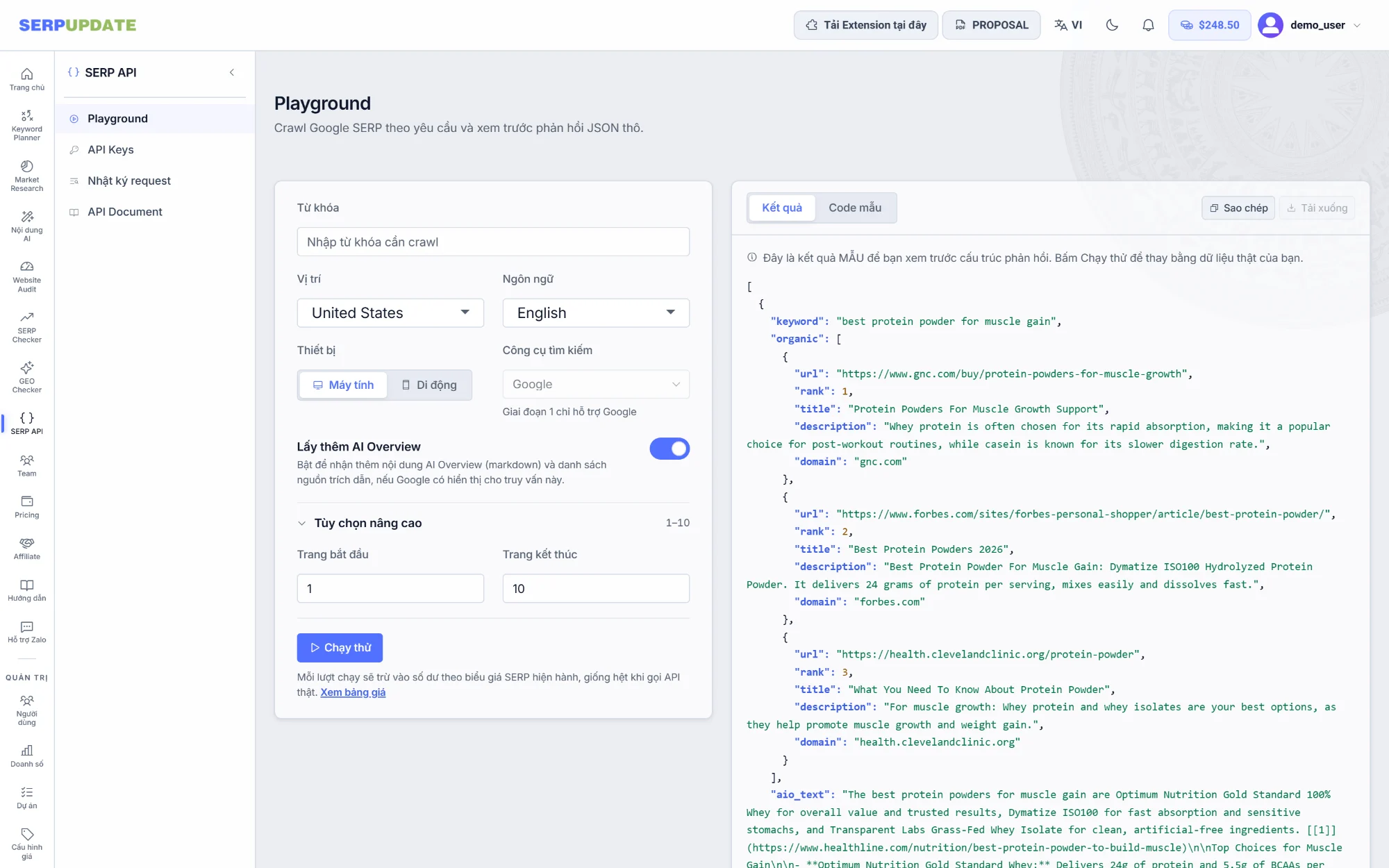Open Hỗ trợ Zalo support icon

coord(27,632)
